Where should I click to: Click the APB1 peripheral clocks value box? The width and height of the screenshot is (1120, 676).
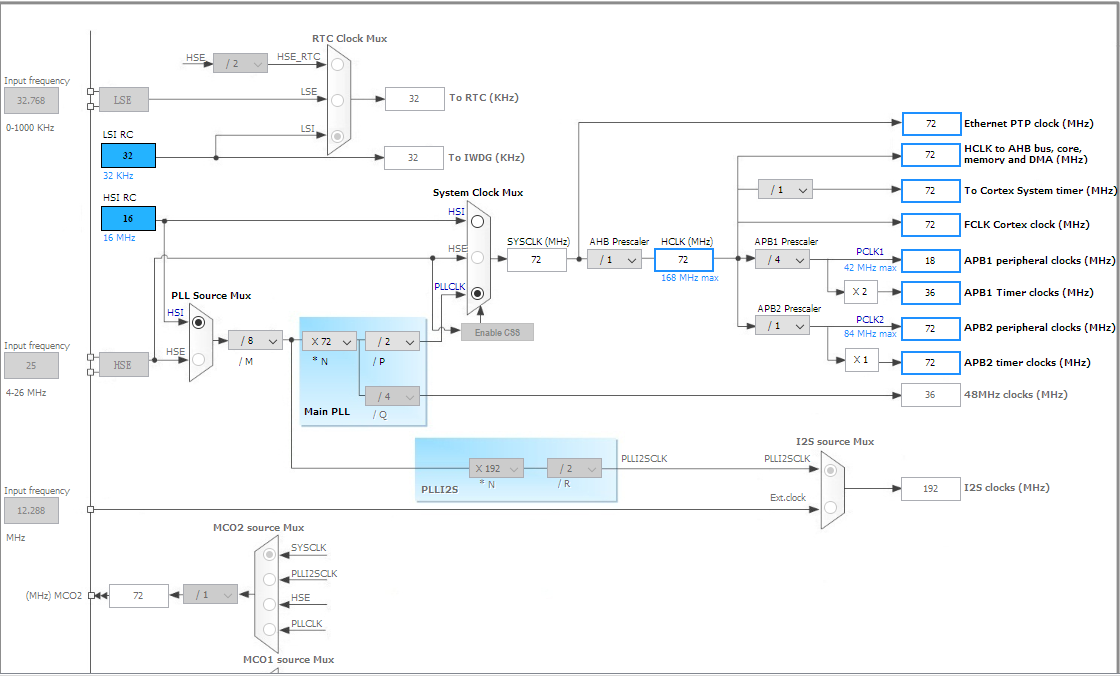931,261
